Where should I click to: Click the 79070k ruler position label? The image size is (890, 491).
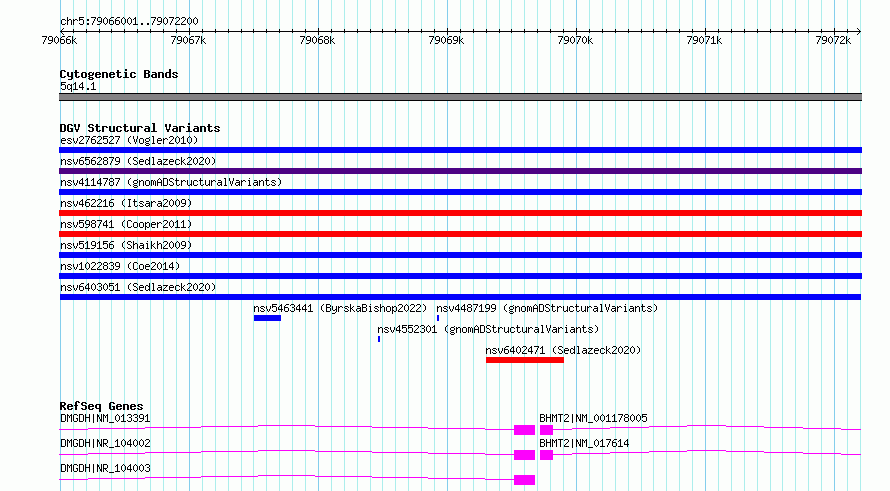click(575, 40)
